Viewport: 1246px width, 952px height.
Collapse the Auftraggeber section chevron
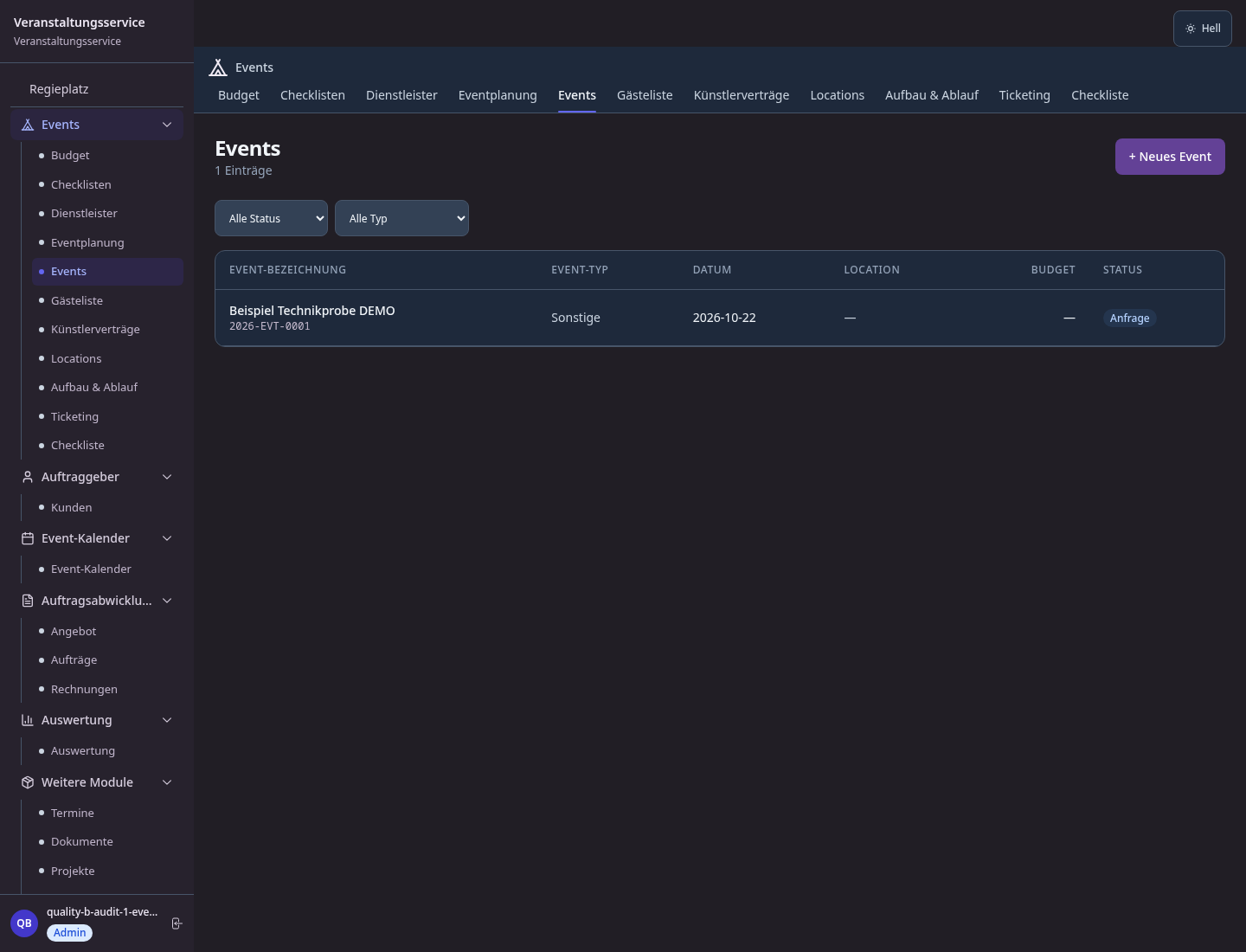167,477
